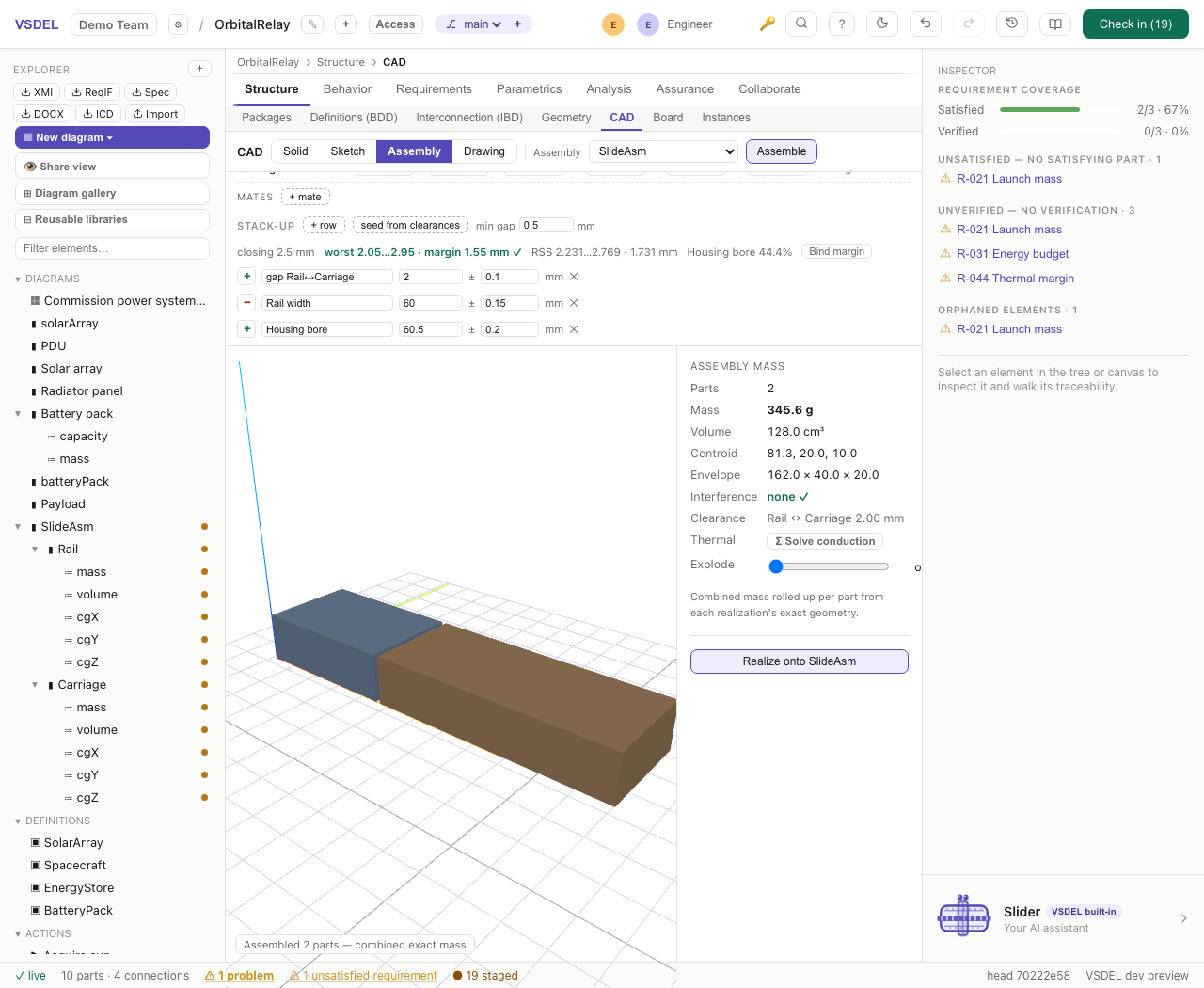
Task: Toggle minus sign of Rail width row
Action: point(246,303)
